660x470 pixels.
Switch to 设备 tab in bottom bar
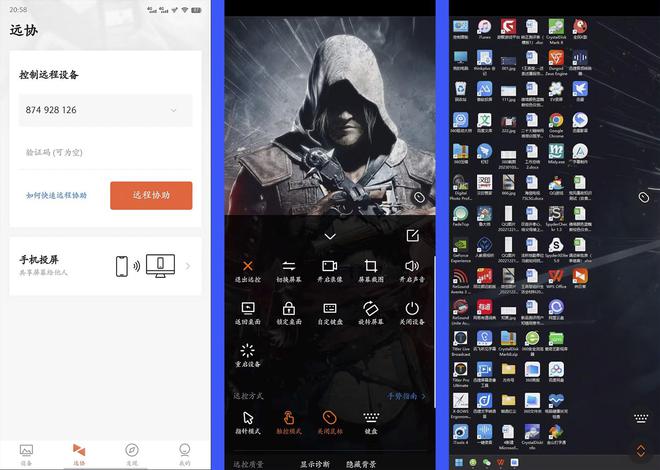click(x=26, y=455)
